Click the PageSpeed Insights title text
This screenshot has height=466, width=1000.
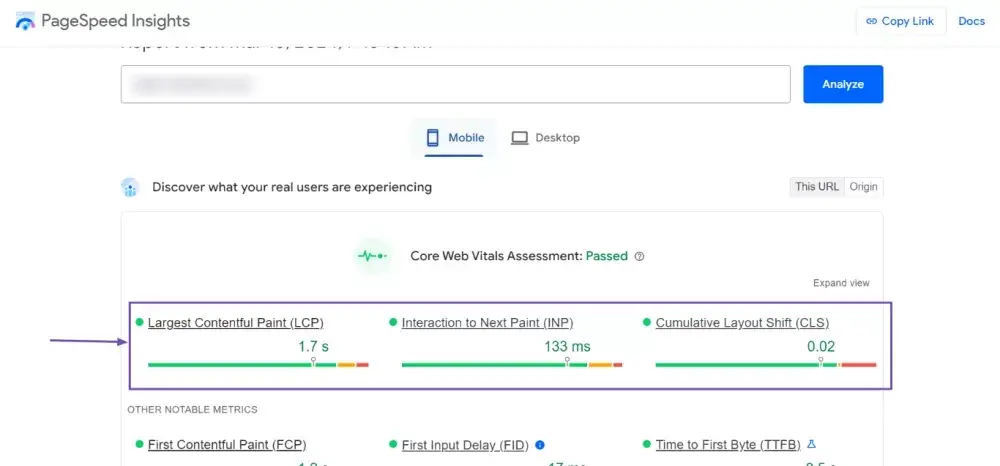click(x=115, y=21)
